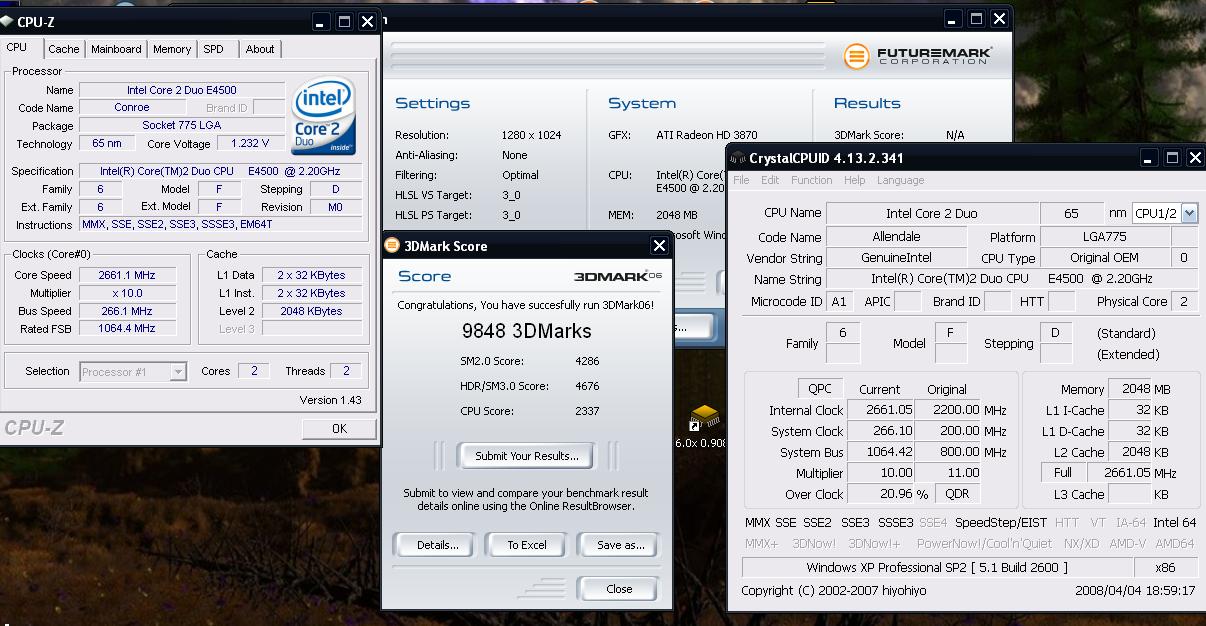Image resolution: width=1206 pixels, height=626 pixels.
Task: Click the Level 2 cache value 2048 KBytes
Action: coord(312,311)
